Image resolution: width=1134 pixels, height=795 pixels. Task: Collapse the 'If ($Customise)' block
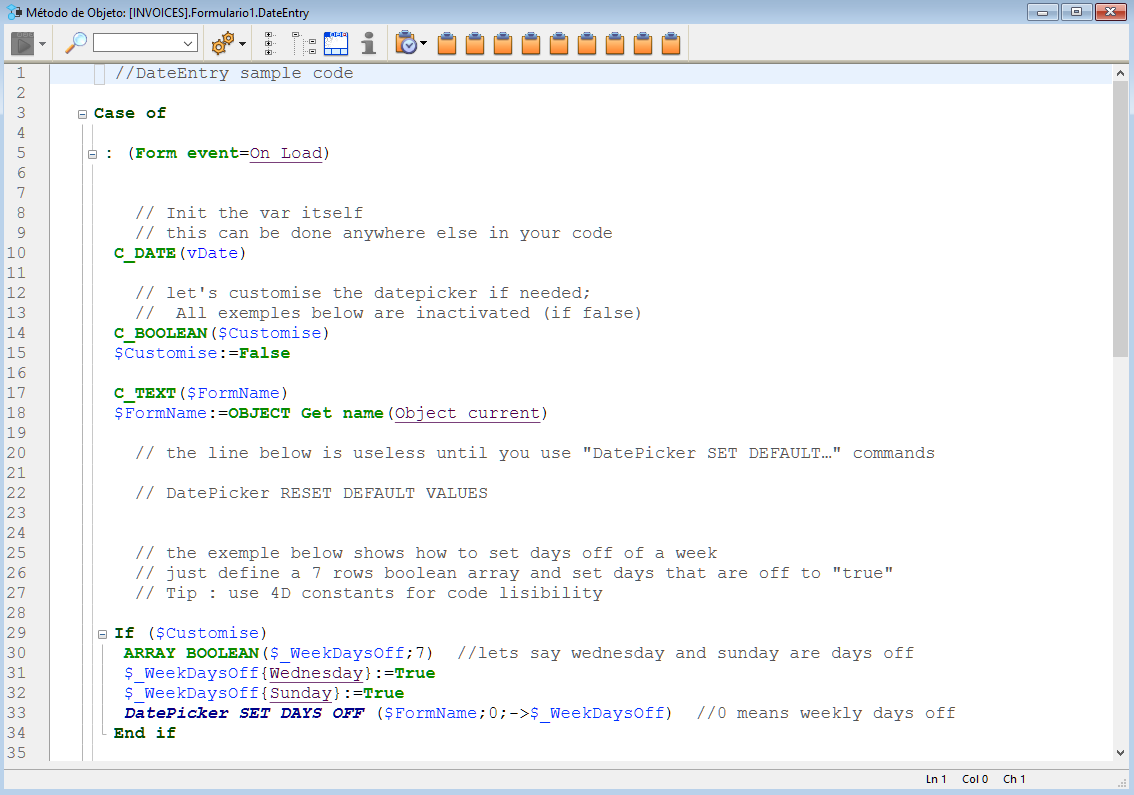[x=102, y=634]
